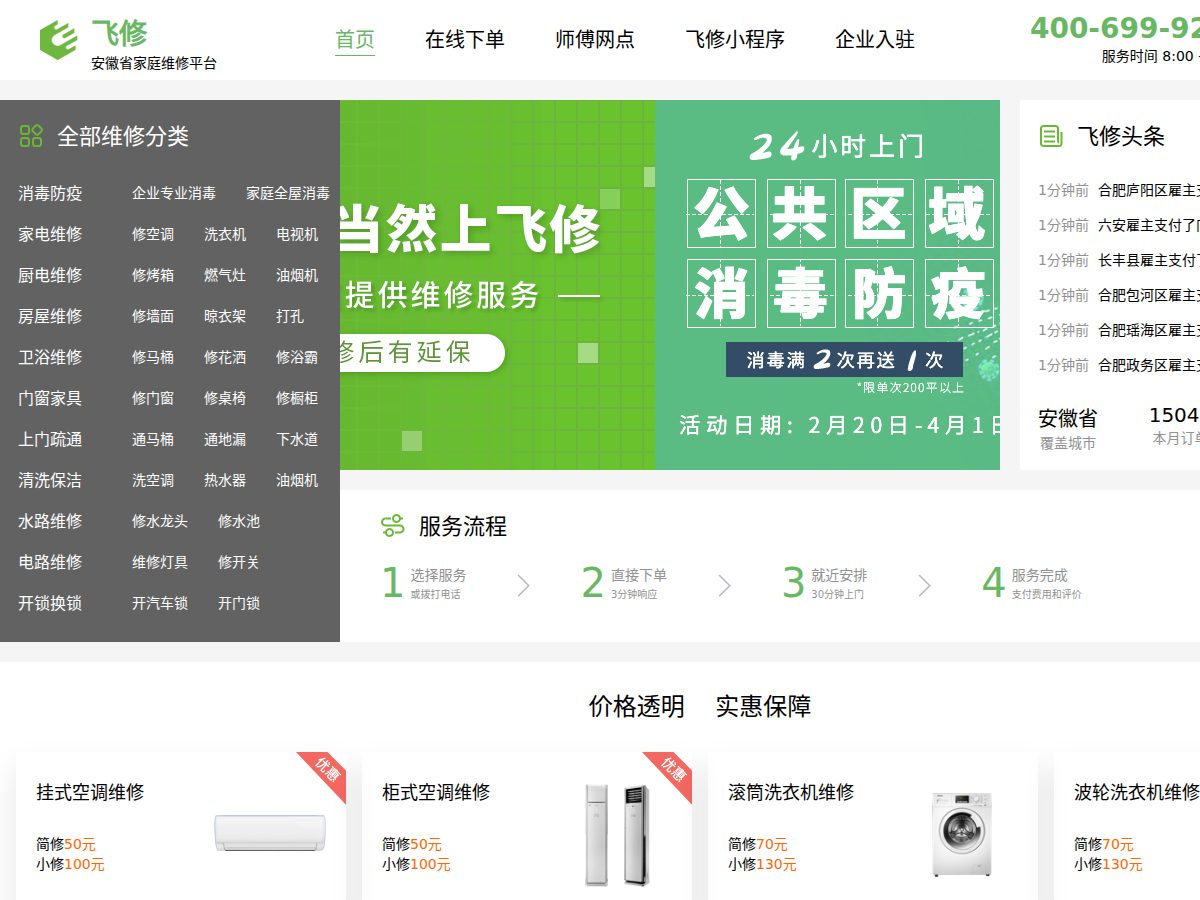This screenshot has height=900, width=1200.
Task: Select 修花洒 link
Action: (225, 357)
